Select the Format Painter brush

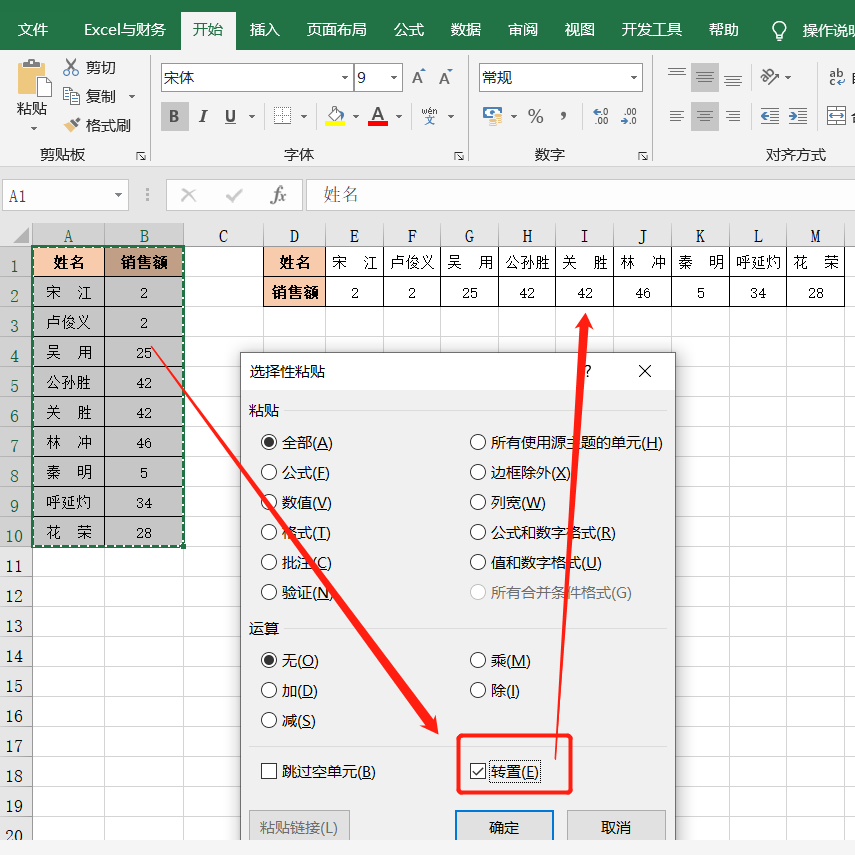[x=71, y=125]
